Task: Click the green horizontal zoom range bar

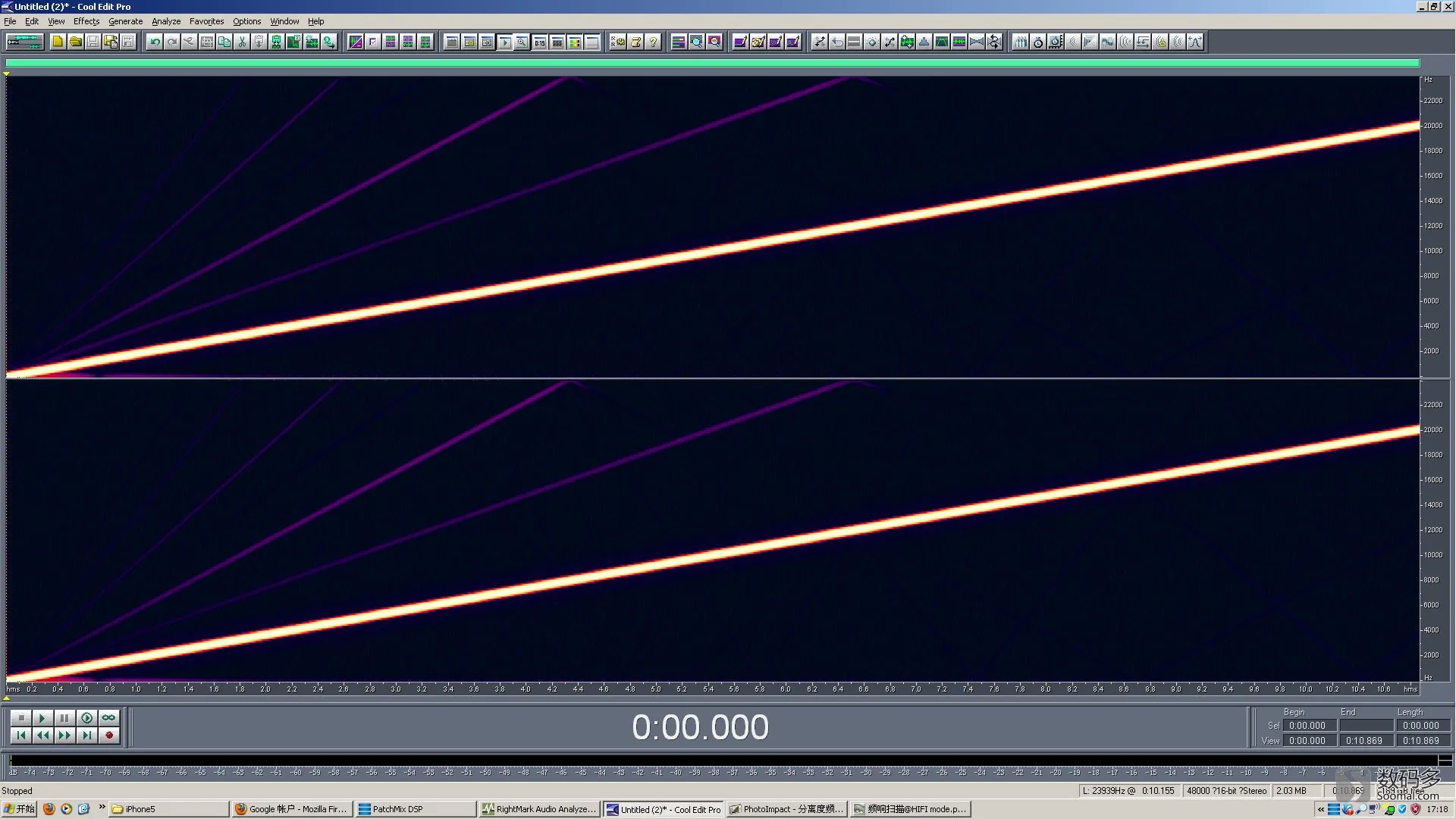Action: point(713,64)
